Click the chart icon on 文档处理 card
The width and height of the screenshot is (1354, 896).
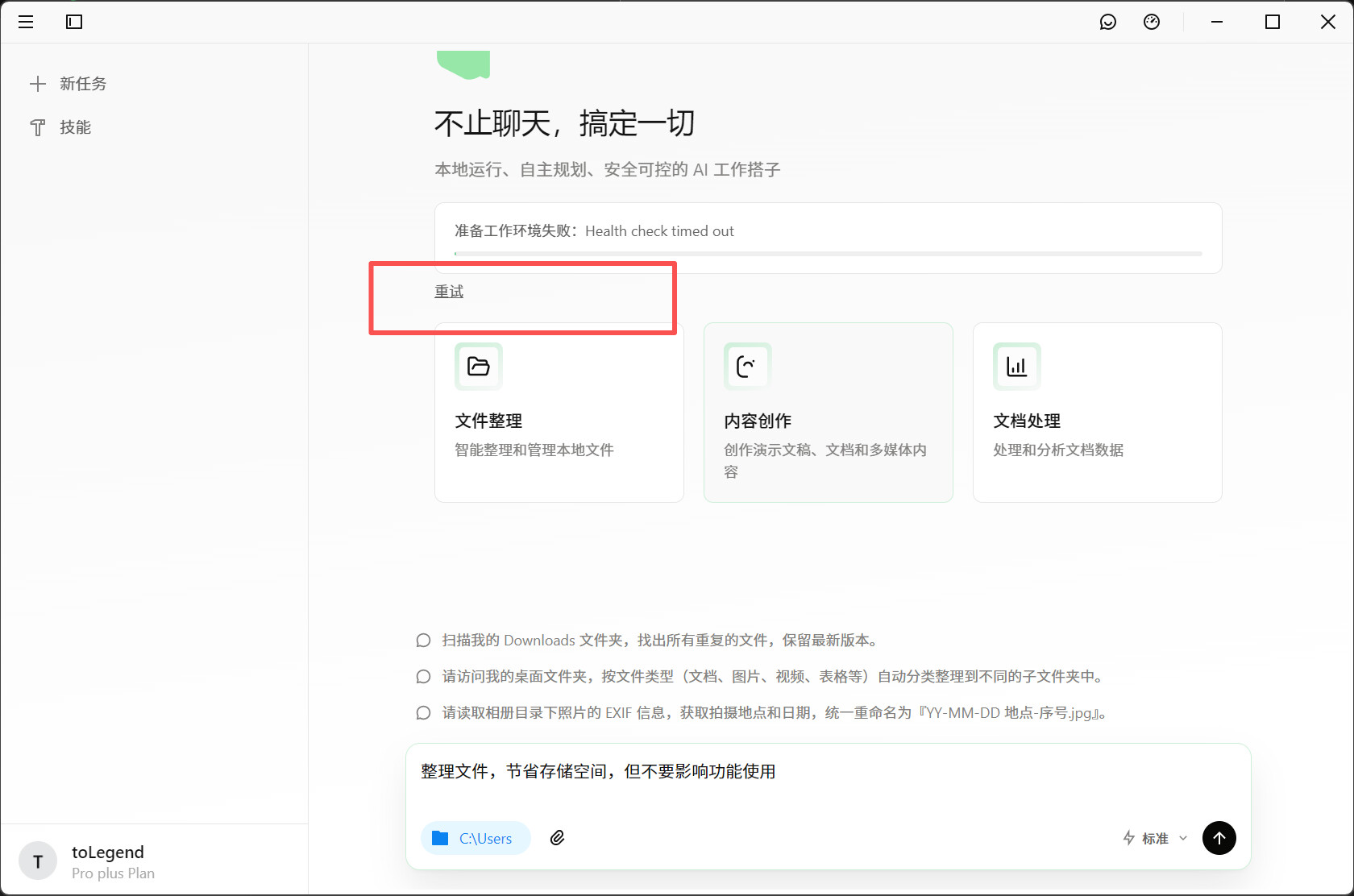[1017, 367]
